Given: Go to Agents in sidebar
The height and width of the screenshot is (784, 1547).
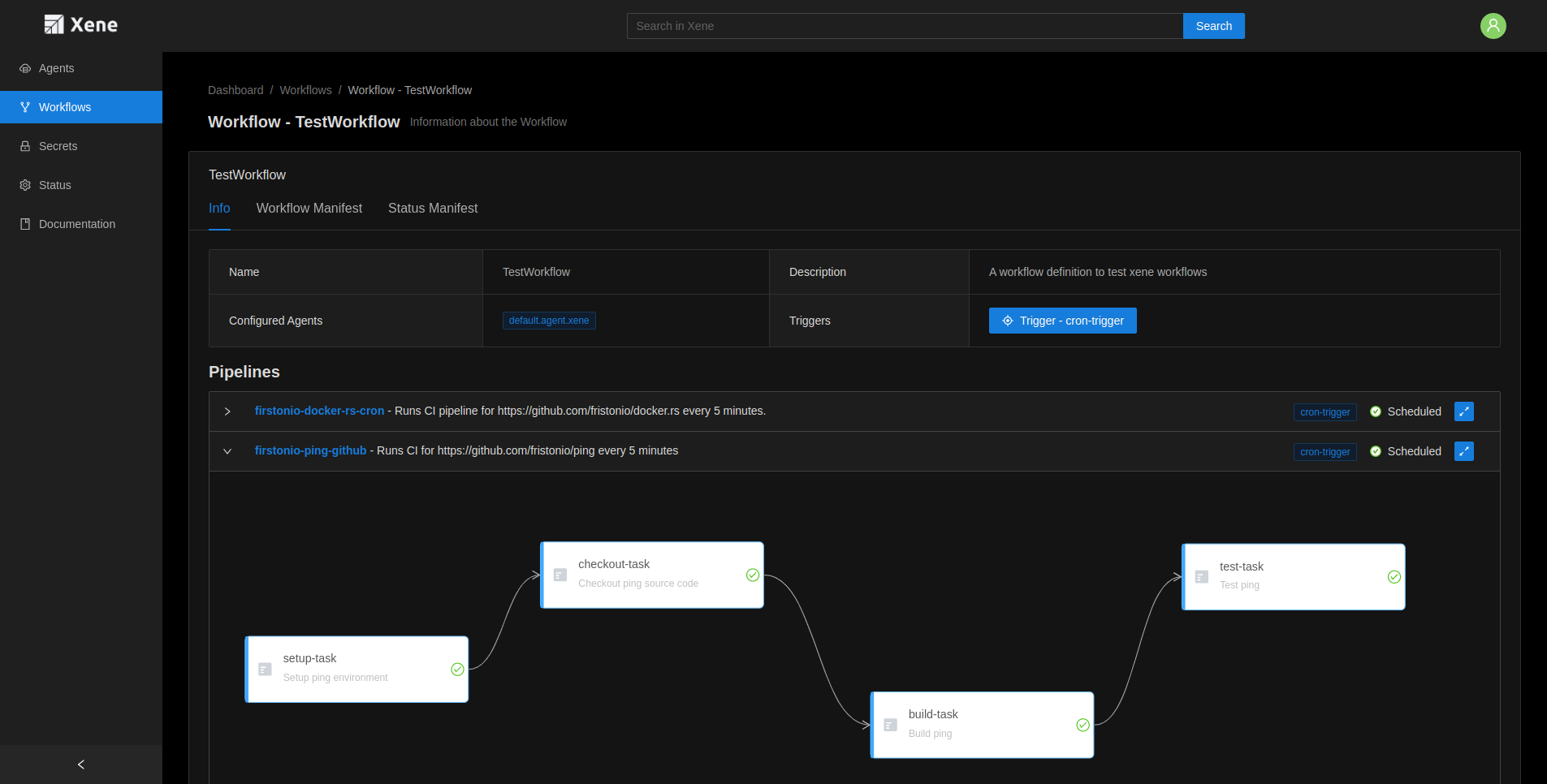Looking at the screenshot, I should 81,68.
